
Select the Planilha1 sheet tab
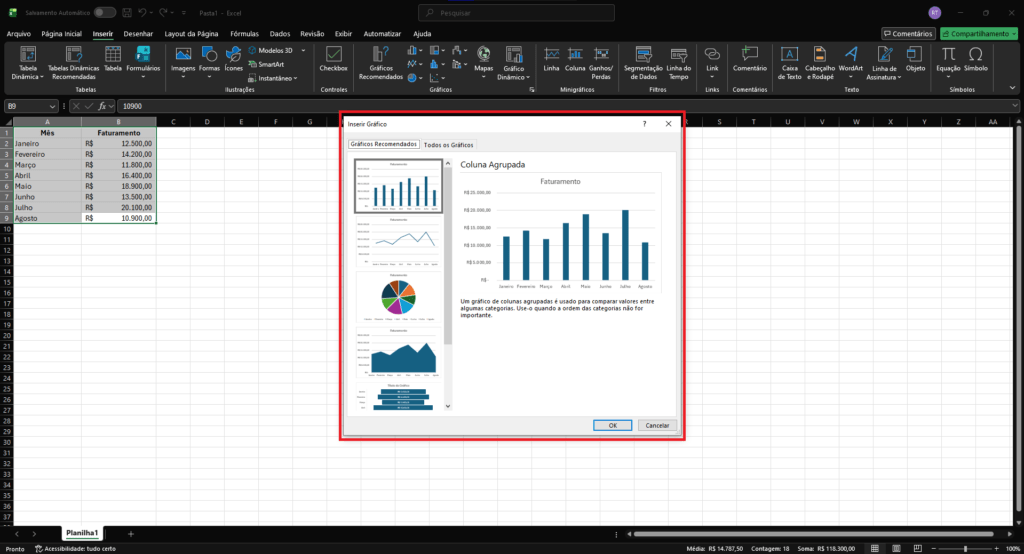click(82, 533)
